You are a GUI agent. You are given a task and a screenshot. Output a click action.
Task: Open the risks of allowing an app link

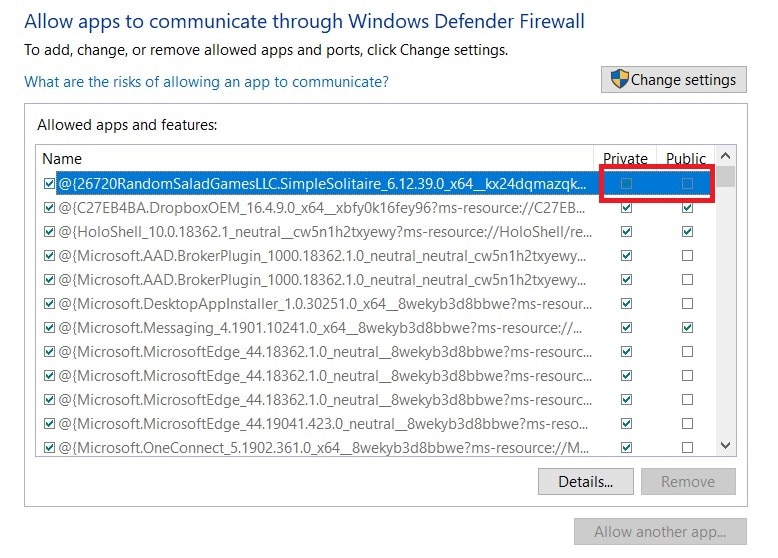(x=206, y=82)
